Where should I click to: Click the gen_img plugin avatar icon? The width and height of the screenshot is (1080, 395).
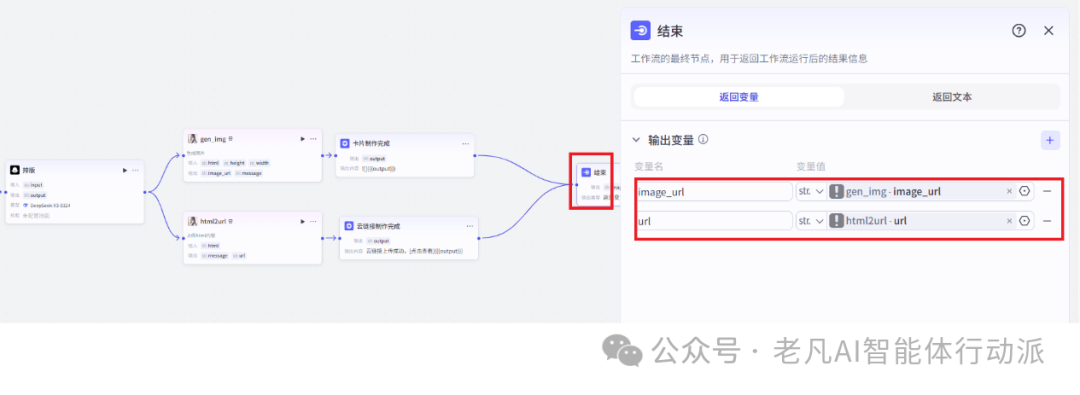193,139
